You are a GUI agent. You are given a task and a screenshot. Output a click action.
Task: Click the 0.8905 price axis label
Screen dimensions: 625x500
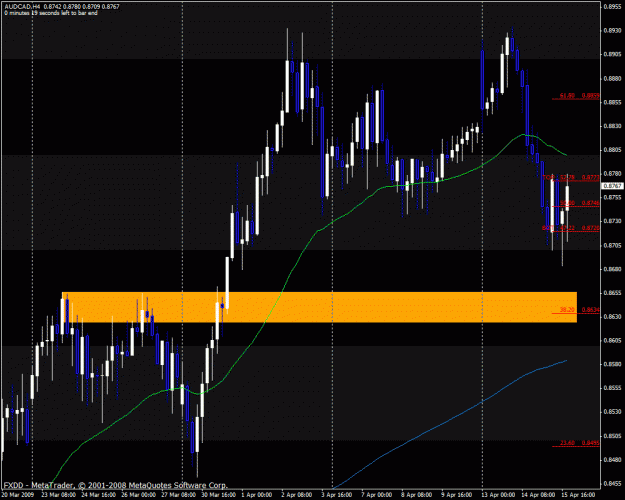coord(612,55)
